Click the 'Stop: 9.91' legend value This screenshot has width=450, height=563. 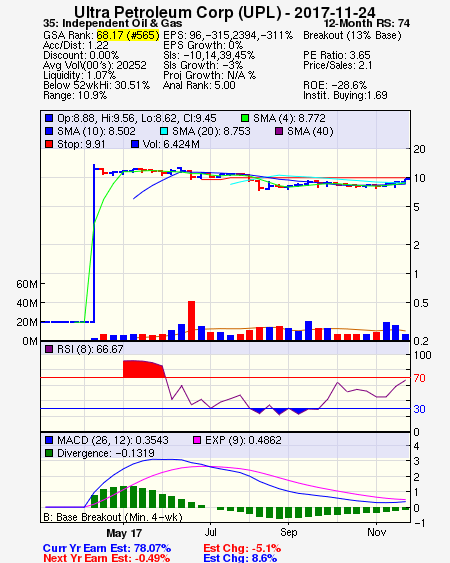81,144
